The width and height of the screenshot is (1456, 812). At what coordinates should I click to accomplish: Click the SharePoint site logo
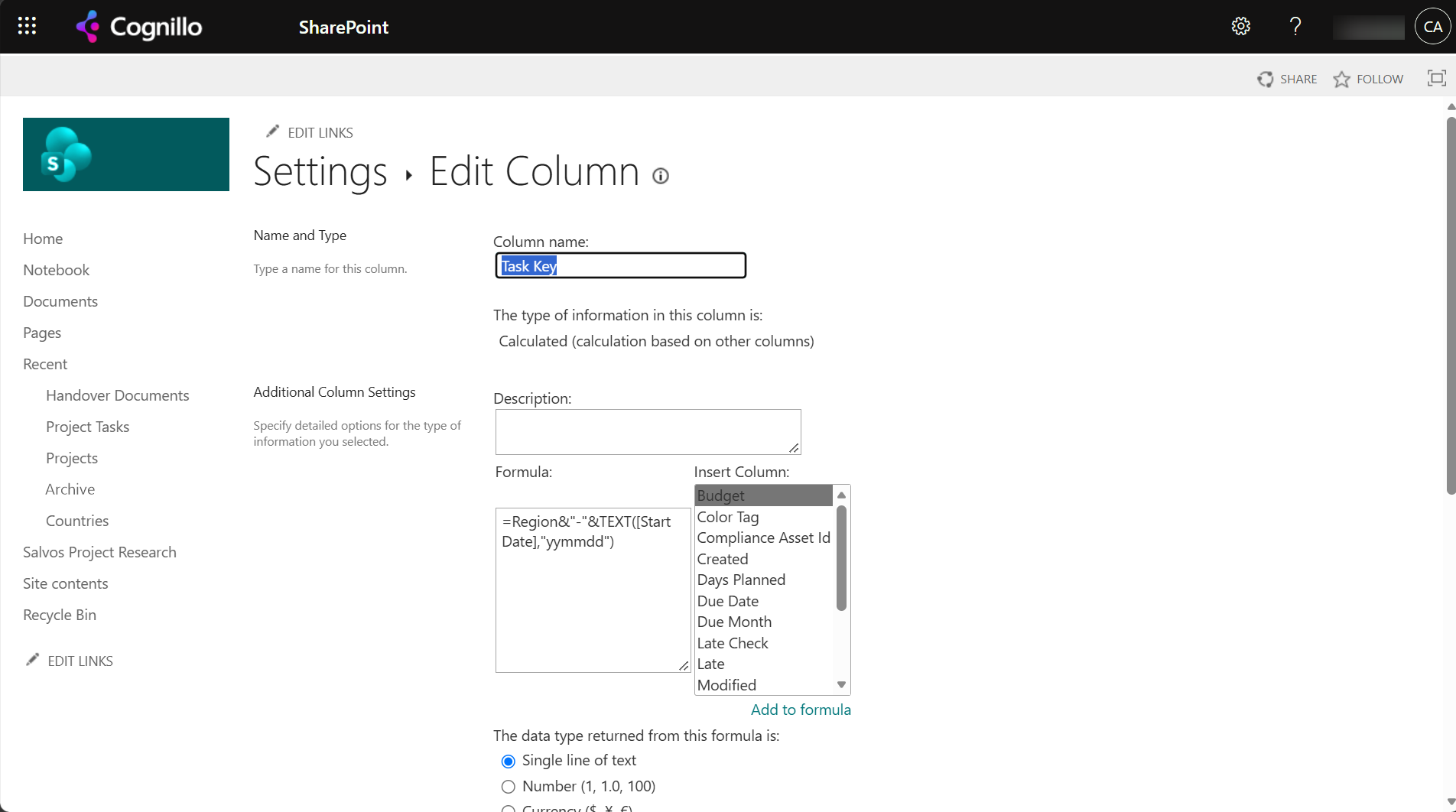click(126, 154)
